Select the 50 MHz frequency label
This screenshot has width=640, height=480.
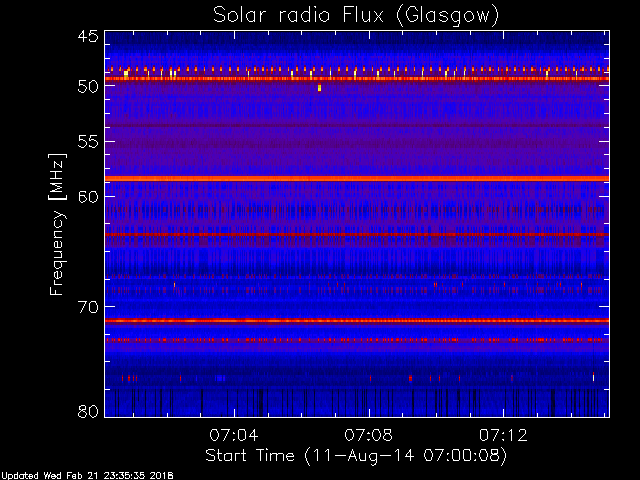pyautogui.click(x=88, y=87)
